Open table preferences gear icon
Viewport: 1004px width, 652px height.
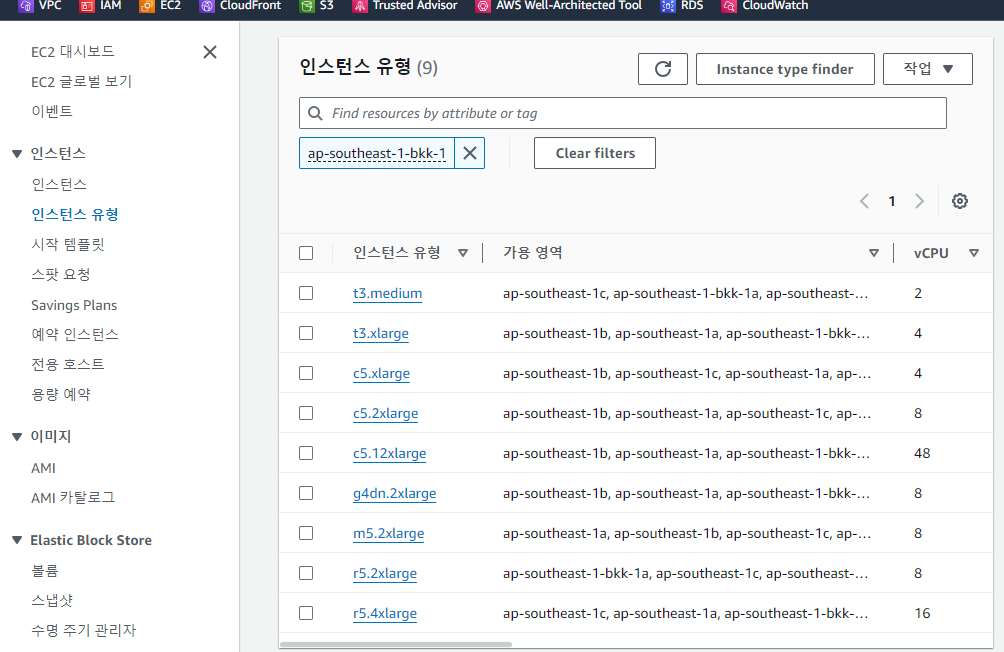click(x=959, y=201)
